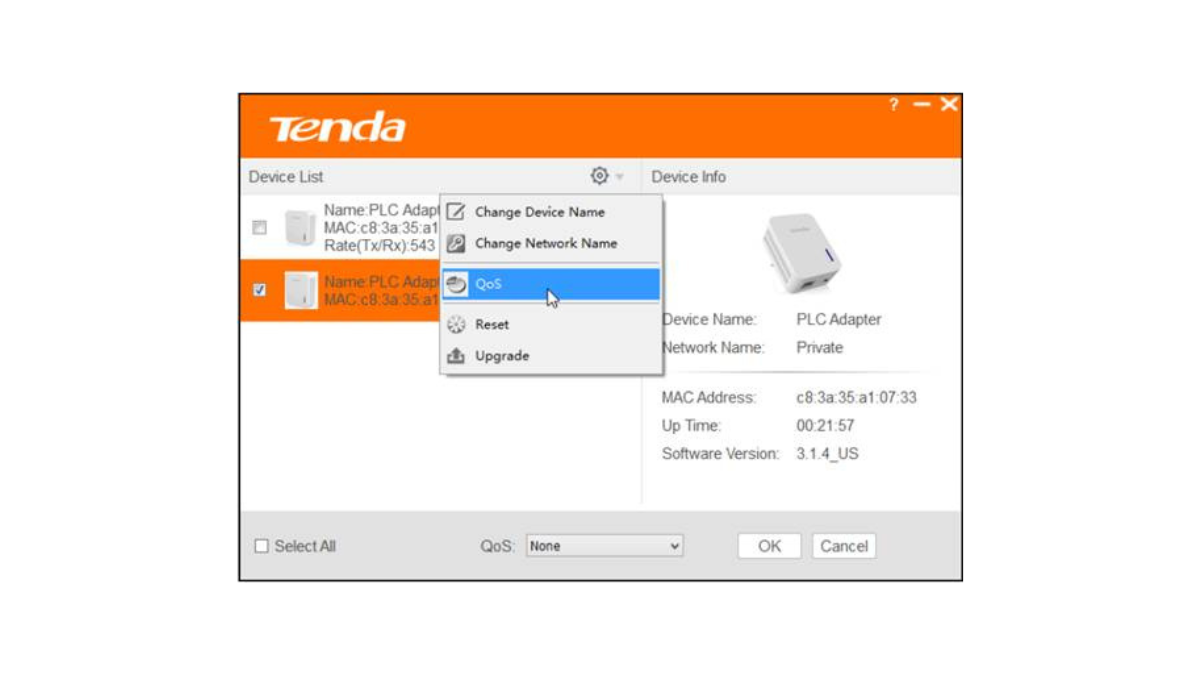Click the pencil icon beside Change Device Name
1200x675 pixels.
(x=456, y=212)
